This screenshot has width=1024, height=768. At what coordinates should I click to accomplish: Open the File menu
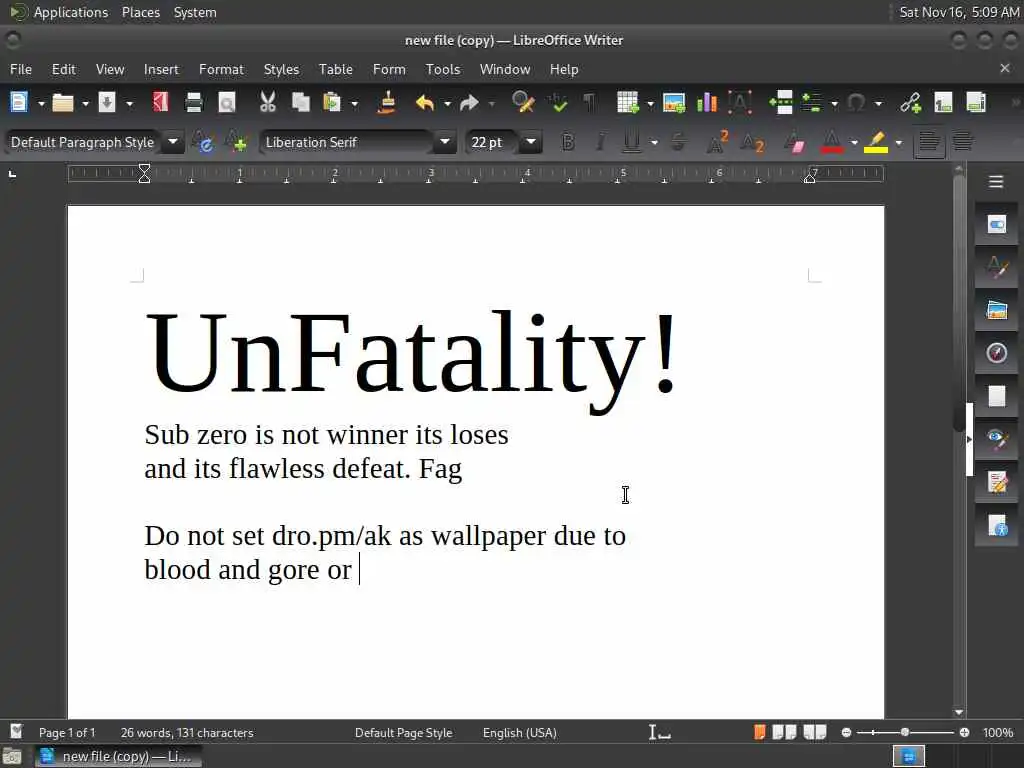[21, 69]
